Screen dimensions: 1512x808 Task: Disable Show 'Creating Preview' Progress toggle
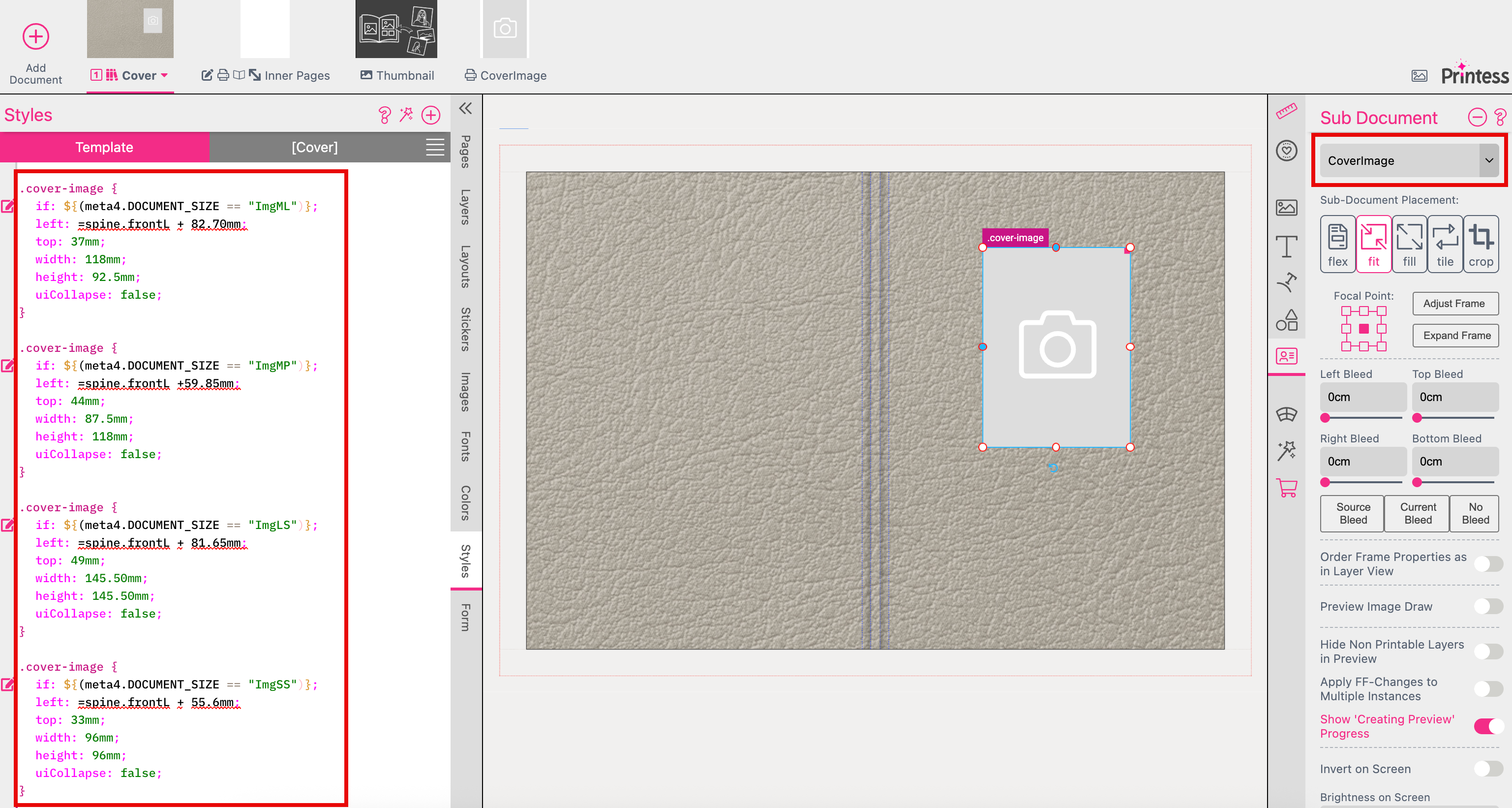coord(1488,726)
